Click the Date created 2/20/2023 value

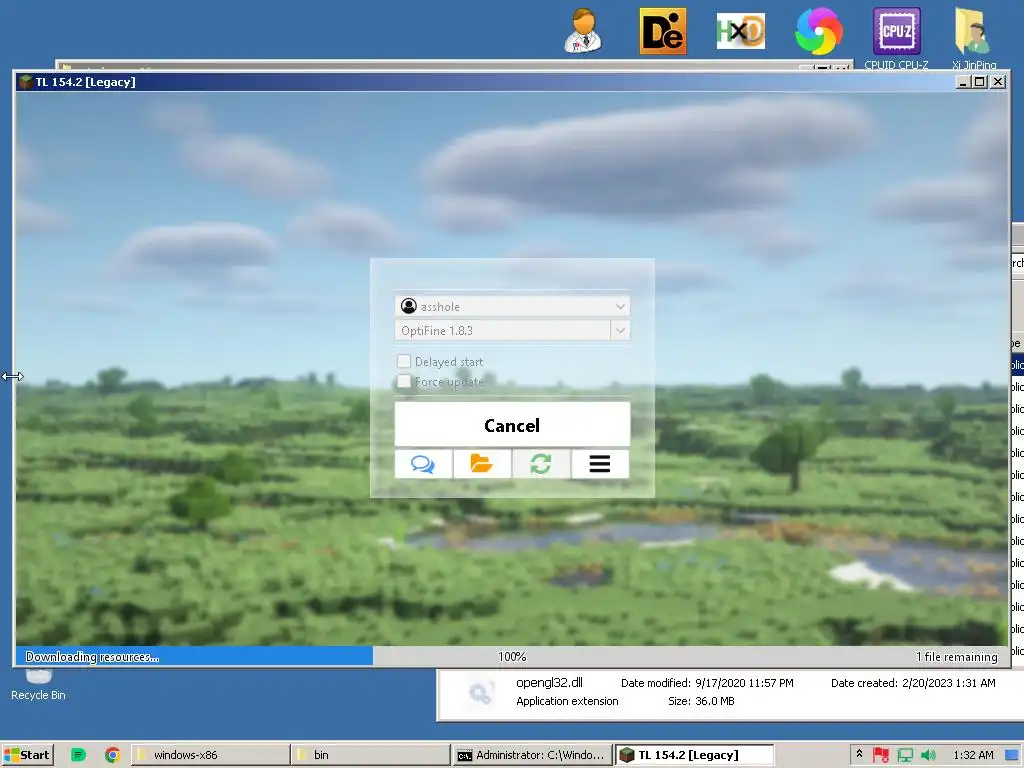click(x=948, y=683)
